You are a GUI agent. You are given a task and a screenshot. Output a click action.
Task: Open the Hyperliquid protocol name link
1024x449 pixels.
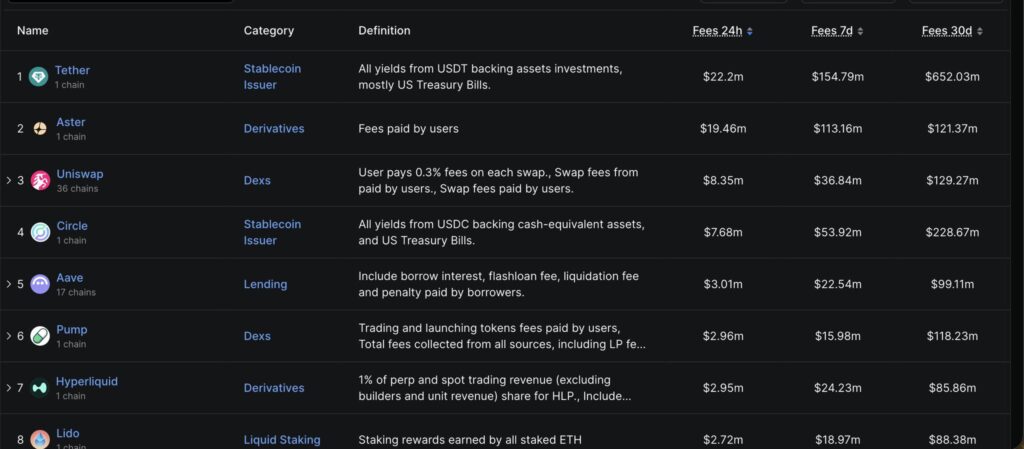click(87, 381)
